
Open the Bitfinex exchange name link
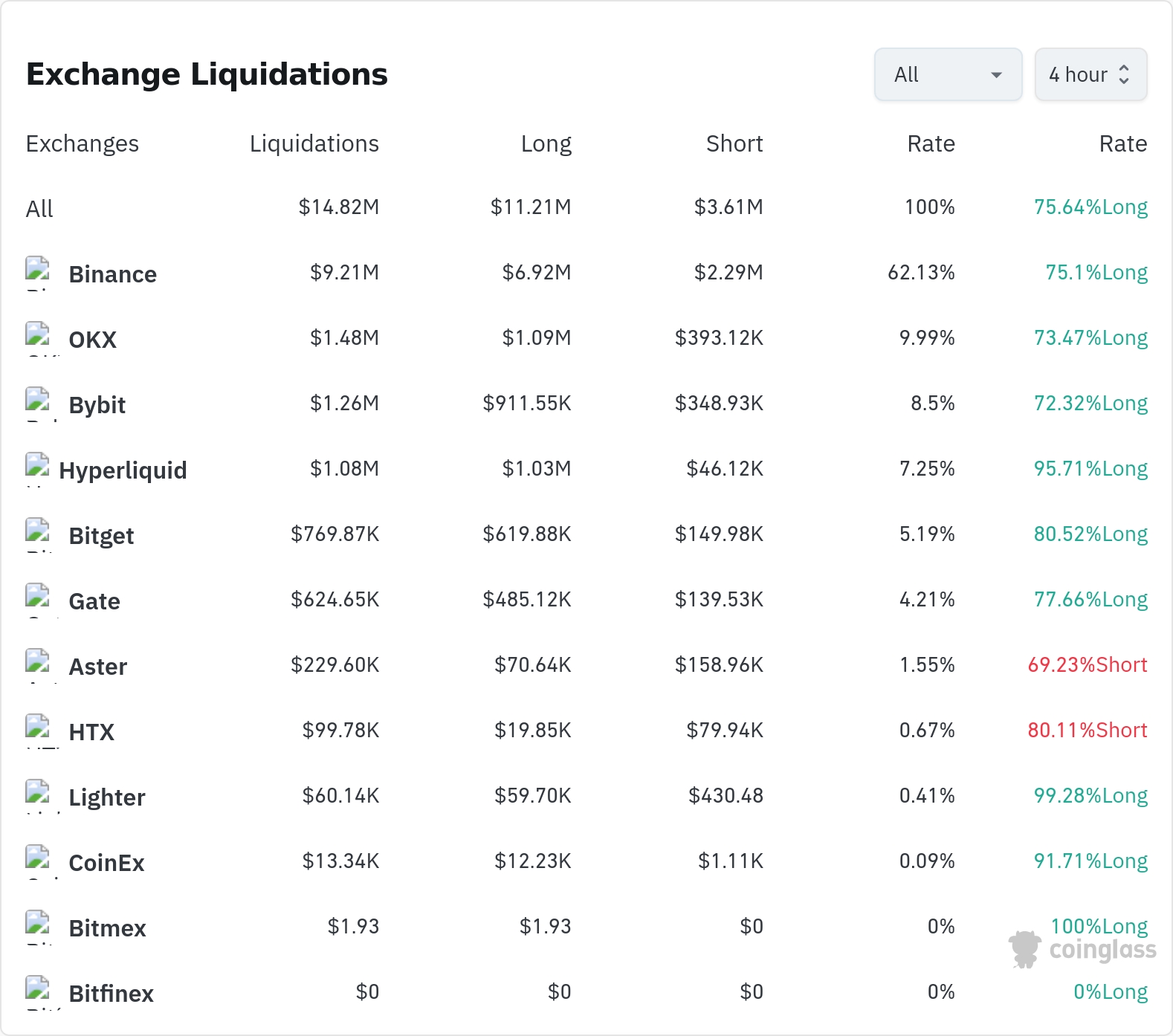click(x=111, y=994)
